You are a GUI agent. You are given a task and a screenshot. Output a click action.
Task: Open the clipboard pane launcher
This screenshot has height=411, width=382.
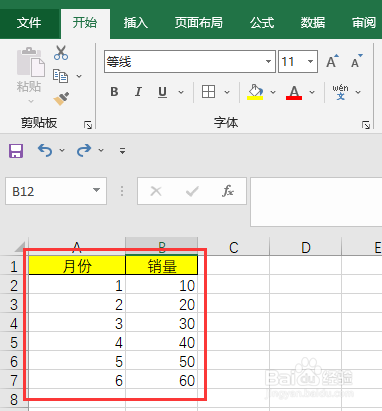(88, 125)
